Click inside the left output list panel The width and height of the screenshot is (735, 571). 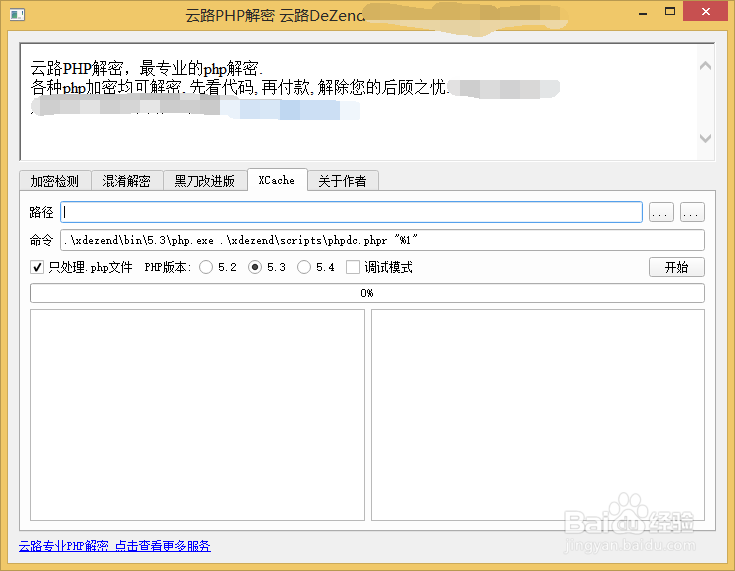click(197, 414)
